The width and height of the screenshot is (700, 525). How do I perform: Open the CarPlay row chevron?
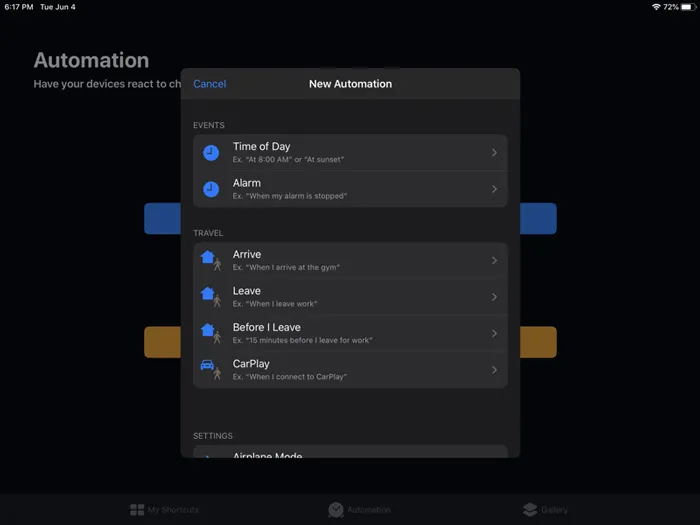pos(494,370)
